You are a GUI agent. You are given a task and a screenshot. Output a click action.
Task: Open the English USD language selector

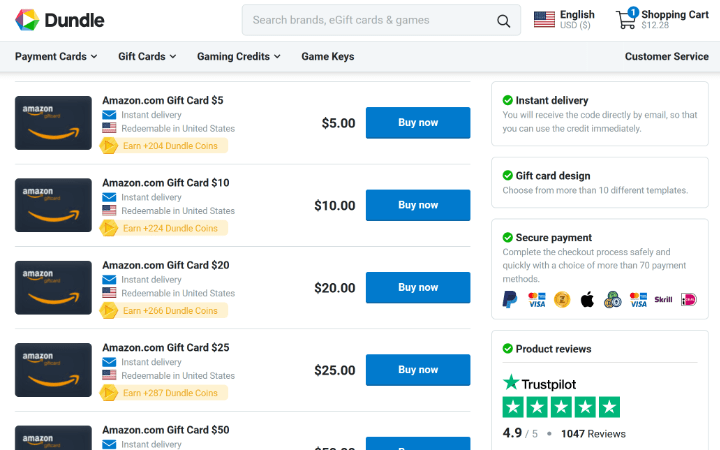564,20
